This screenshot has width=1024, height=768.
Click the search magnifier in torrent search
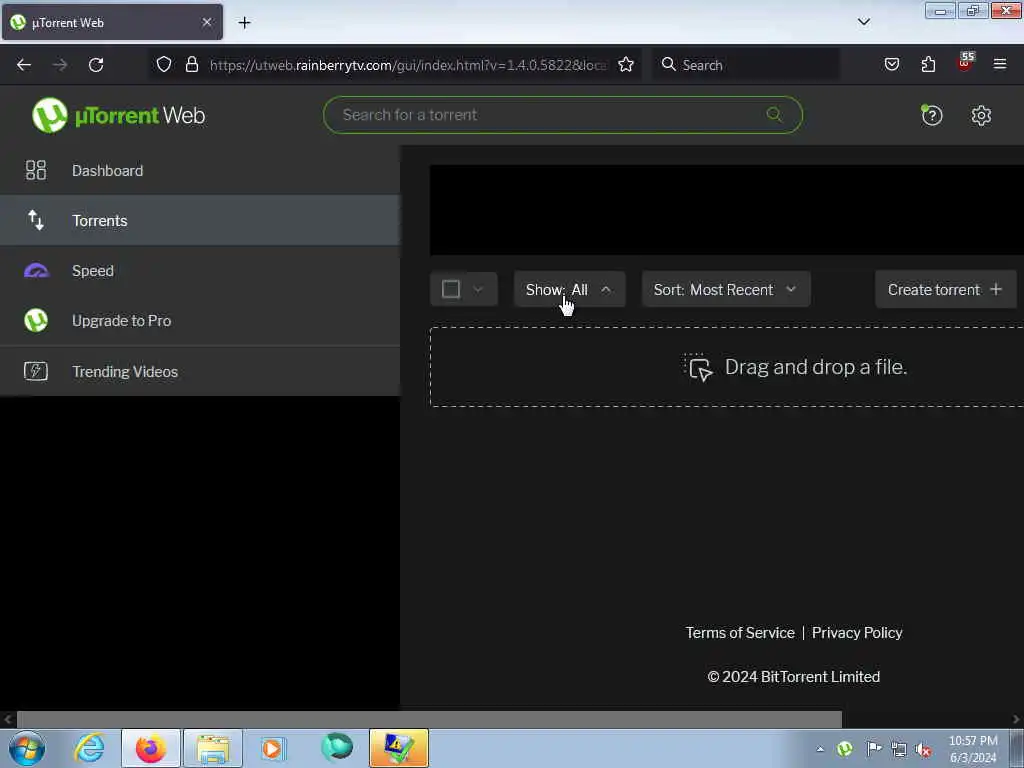tap(774, 115)
